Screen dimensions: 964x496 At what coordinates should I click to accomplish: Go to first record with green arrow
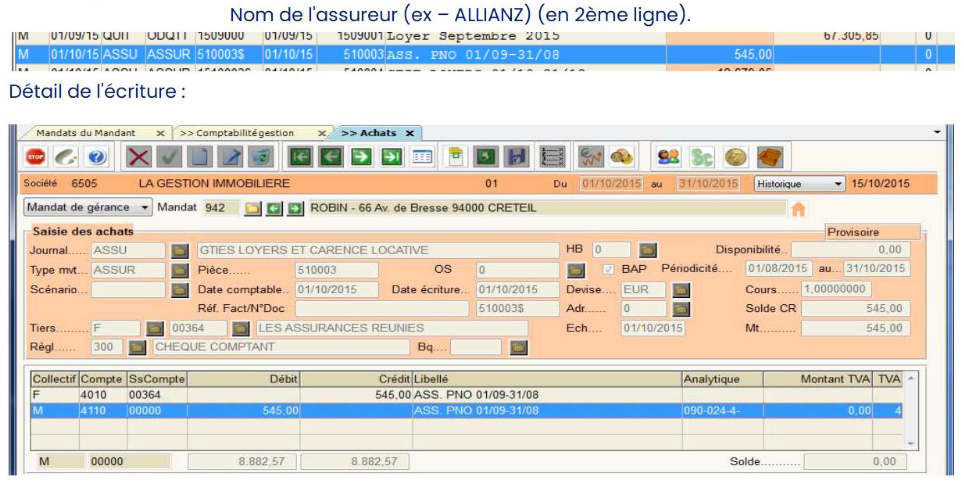(x=300, y=157)
